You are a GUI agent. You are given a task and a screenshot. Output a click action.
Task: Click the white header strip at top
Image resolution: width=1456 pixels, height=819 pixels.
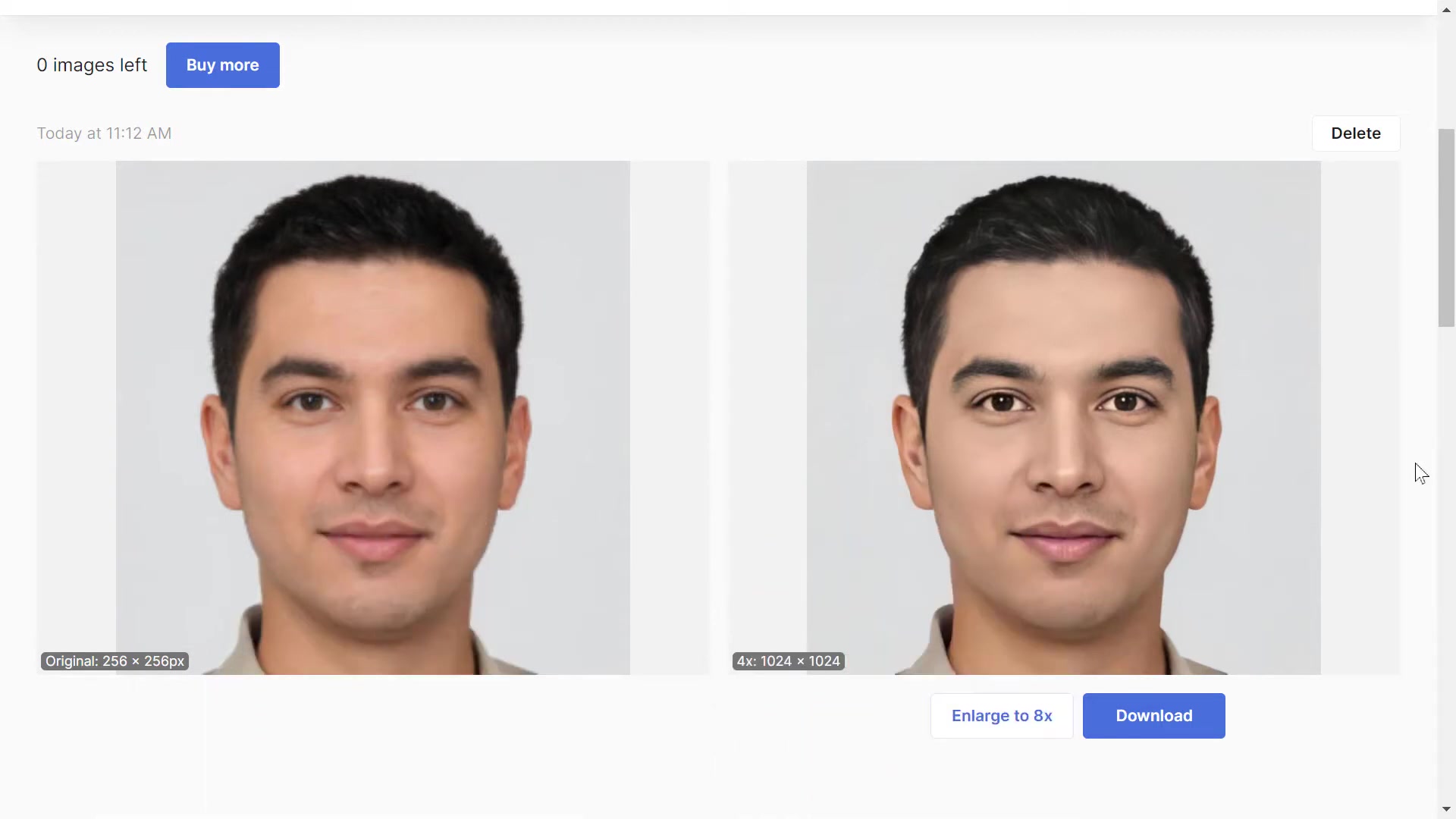point(718,8)
